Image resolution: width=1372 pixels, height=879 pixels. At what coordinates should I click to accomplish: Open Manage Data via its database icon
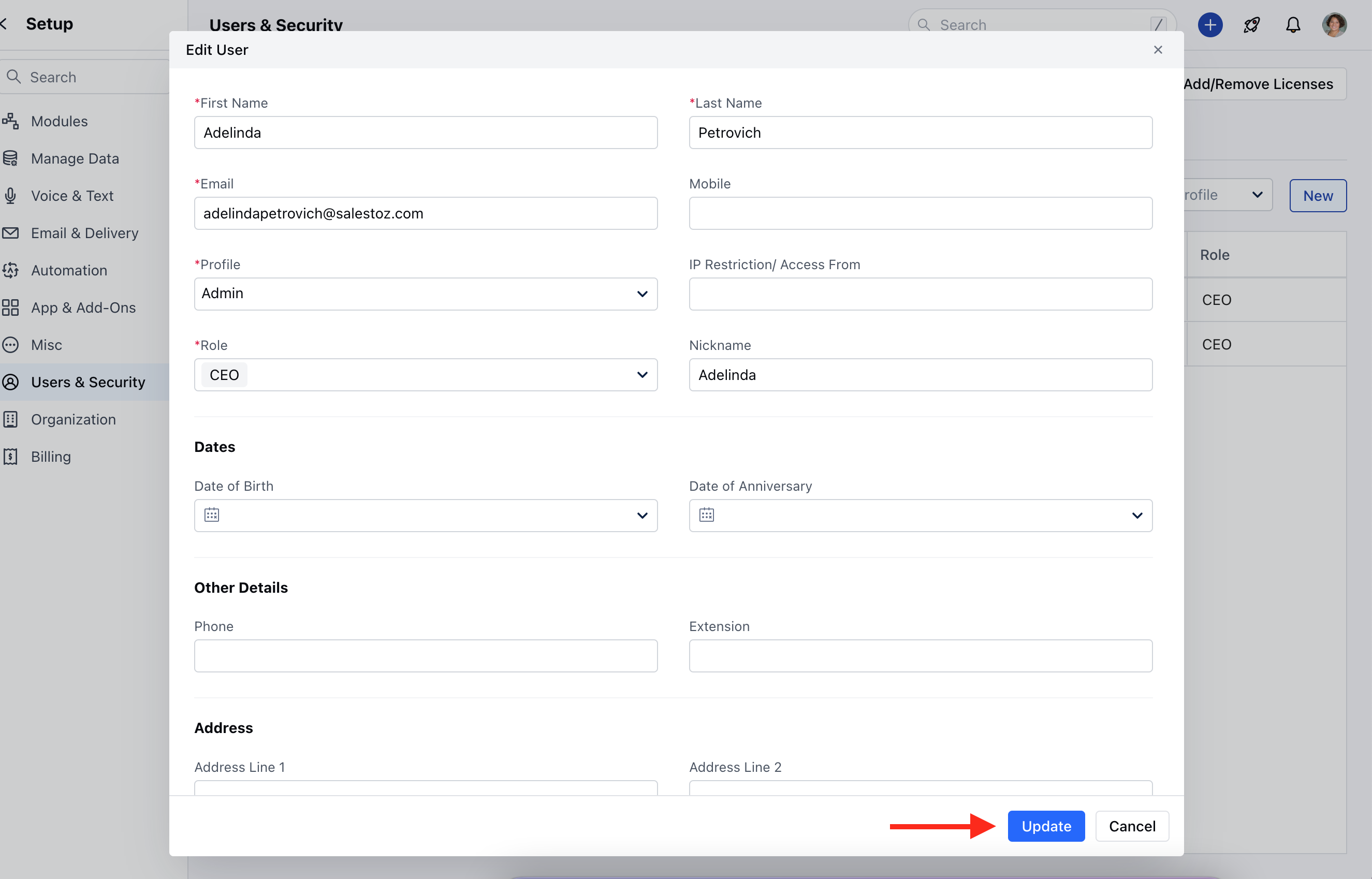[11, 158]
